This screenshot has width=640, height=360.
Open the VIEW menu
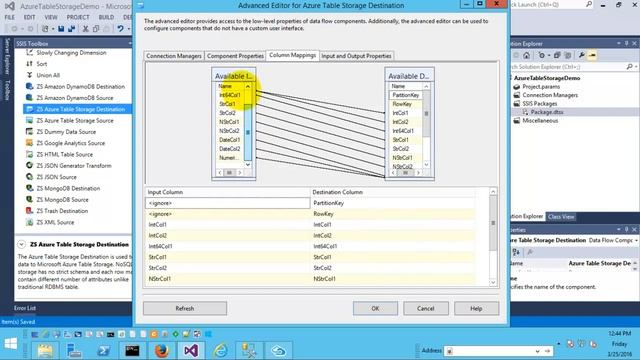point(51,18)
